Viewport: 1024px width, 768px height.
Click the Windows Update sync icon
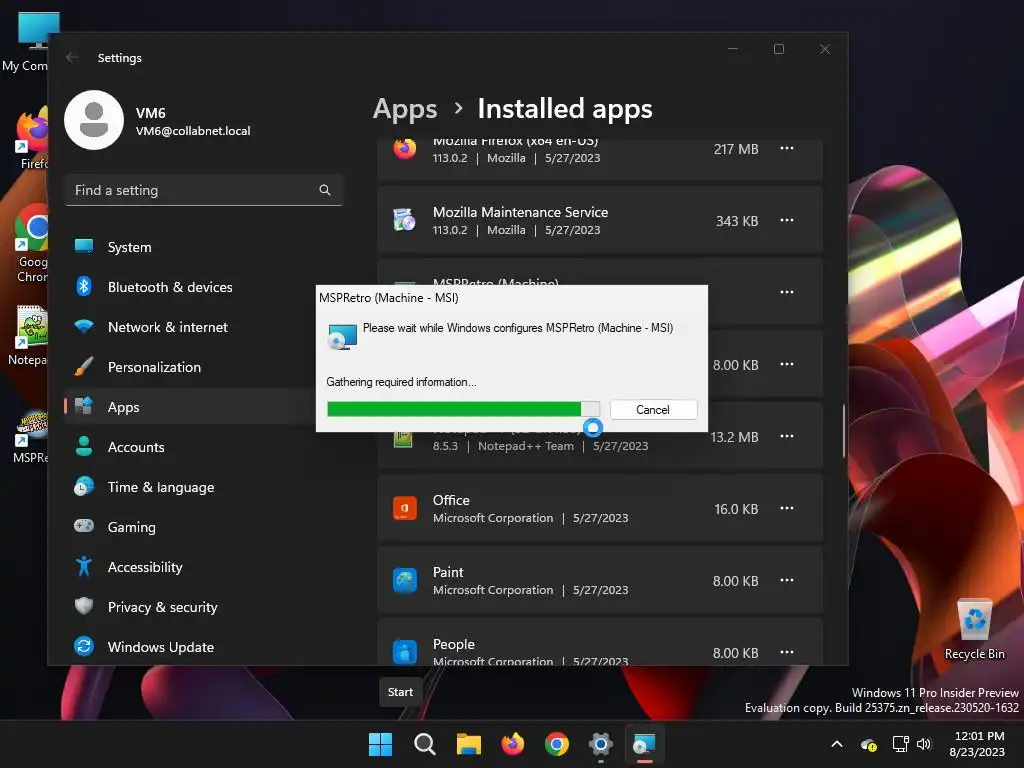coord(84,645)
